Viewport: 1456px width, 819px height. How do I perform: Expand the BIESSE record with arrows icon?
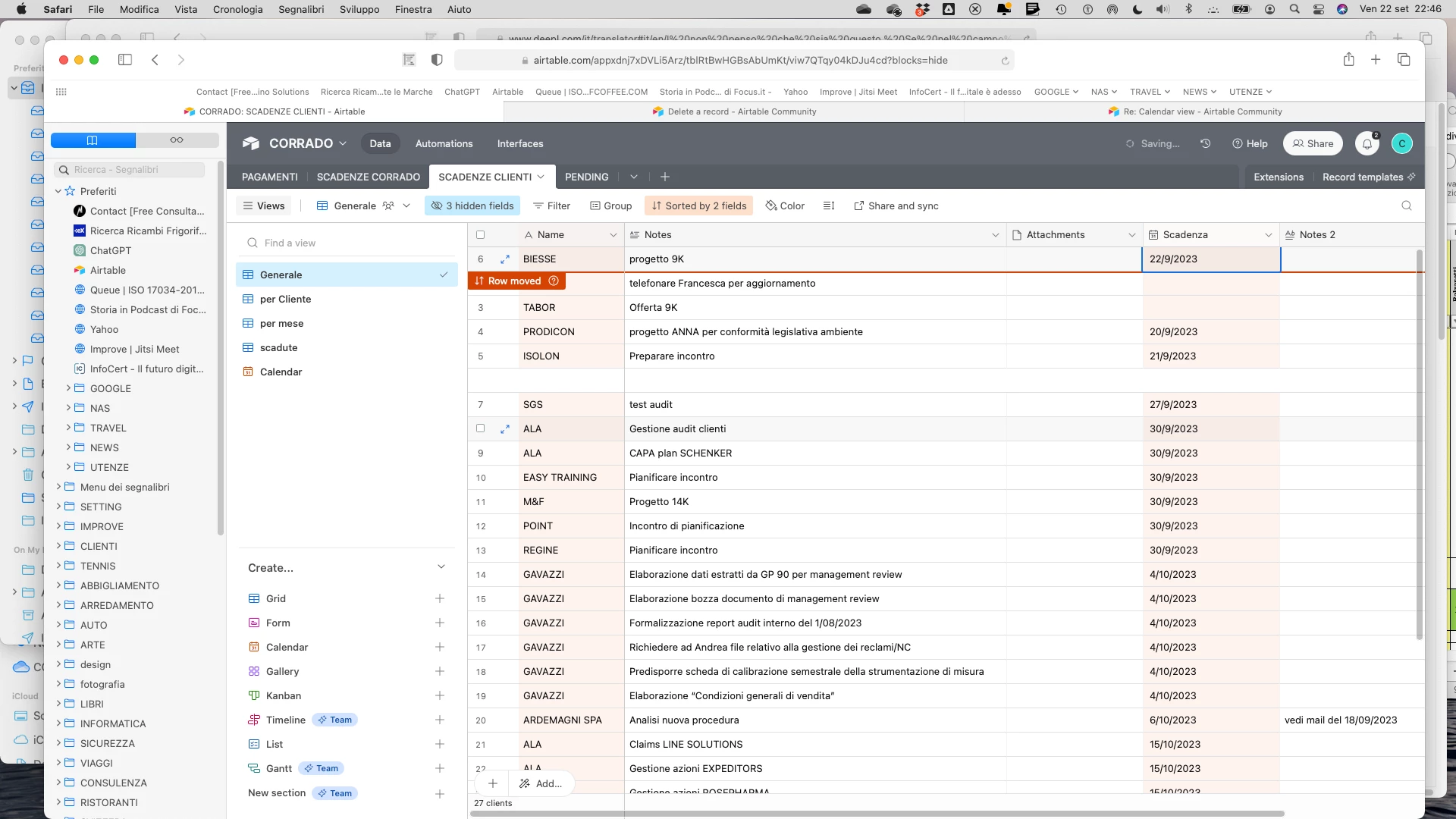pyautogui.click(x=505, y=259)
